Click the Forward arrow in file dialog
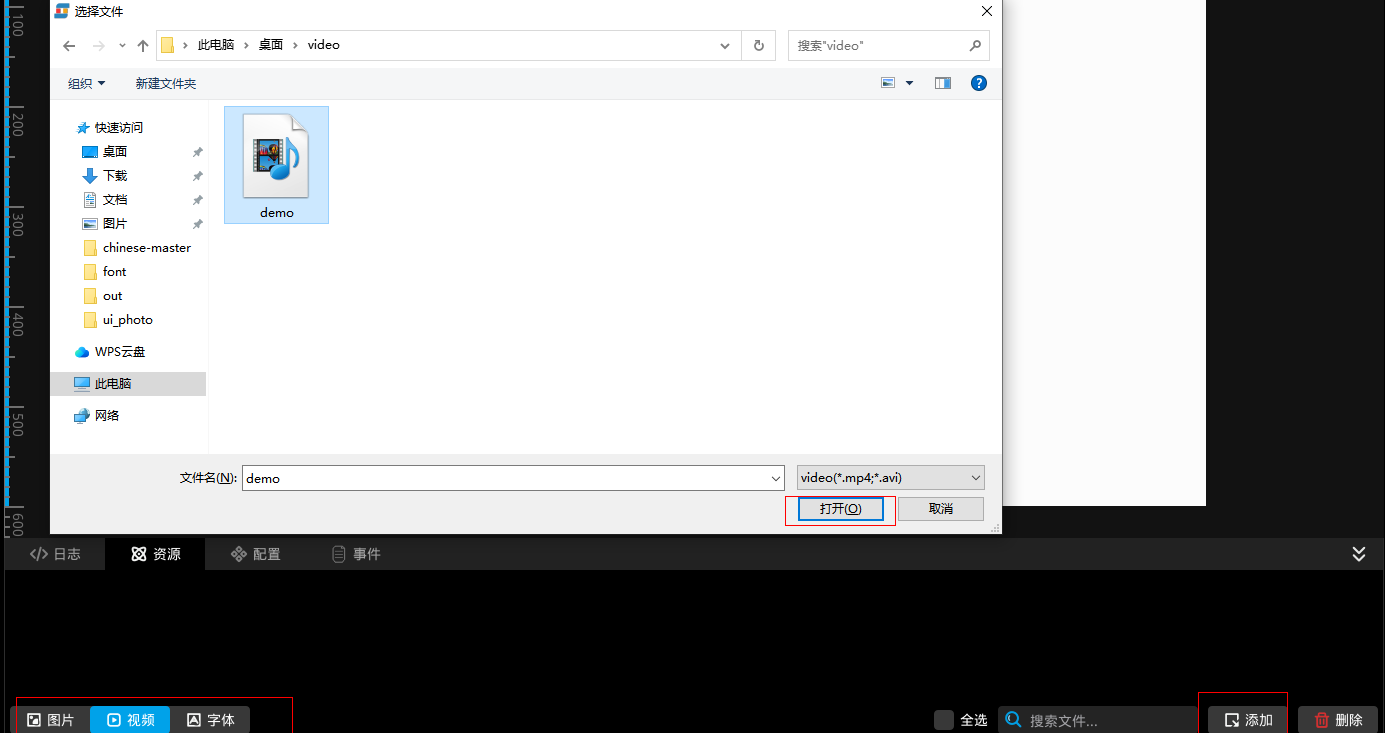The height and width of the screenshot is (733, 1385). click(x=98, y=45)
